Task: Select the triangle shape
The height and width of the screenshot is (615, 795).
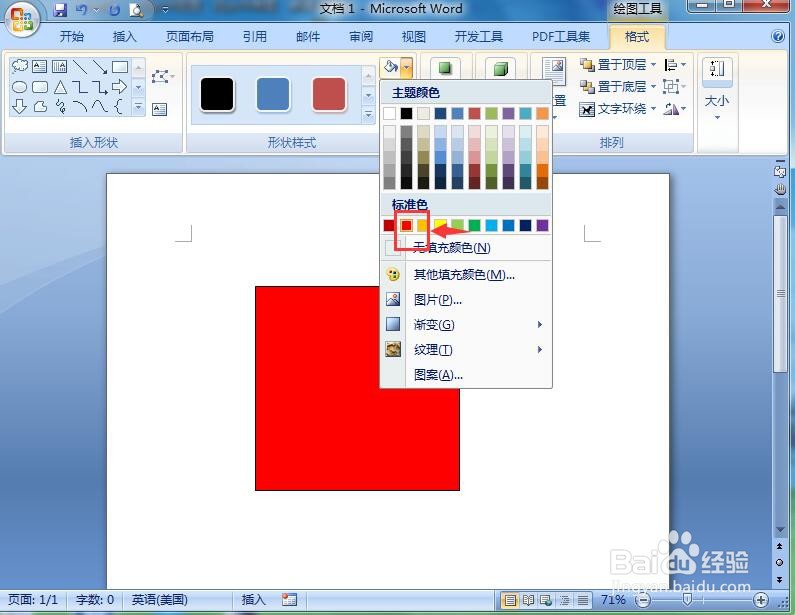Action: coord(60,87)
